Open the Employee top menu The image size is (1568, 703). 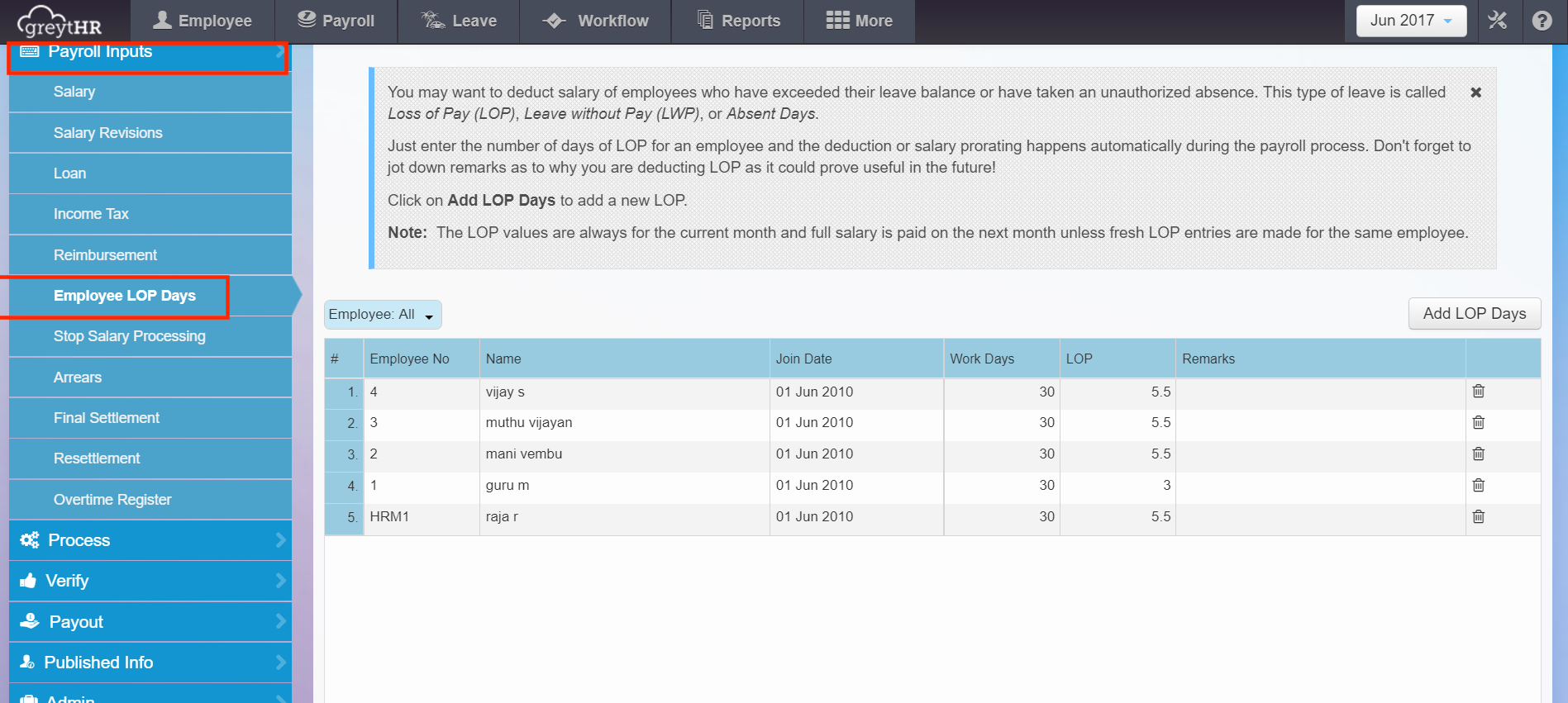pyautogui.click(x=203, y=21)
